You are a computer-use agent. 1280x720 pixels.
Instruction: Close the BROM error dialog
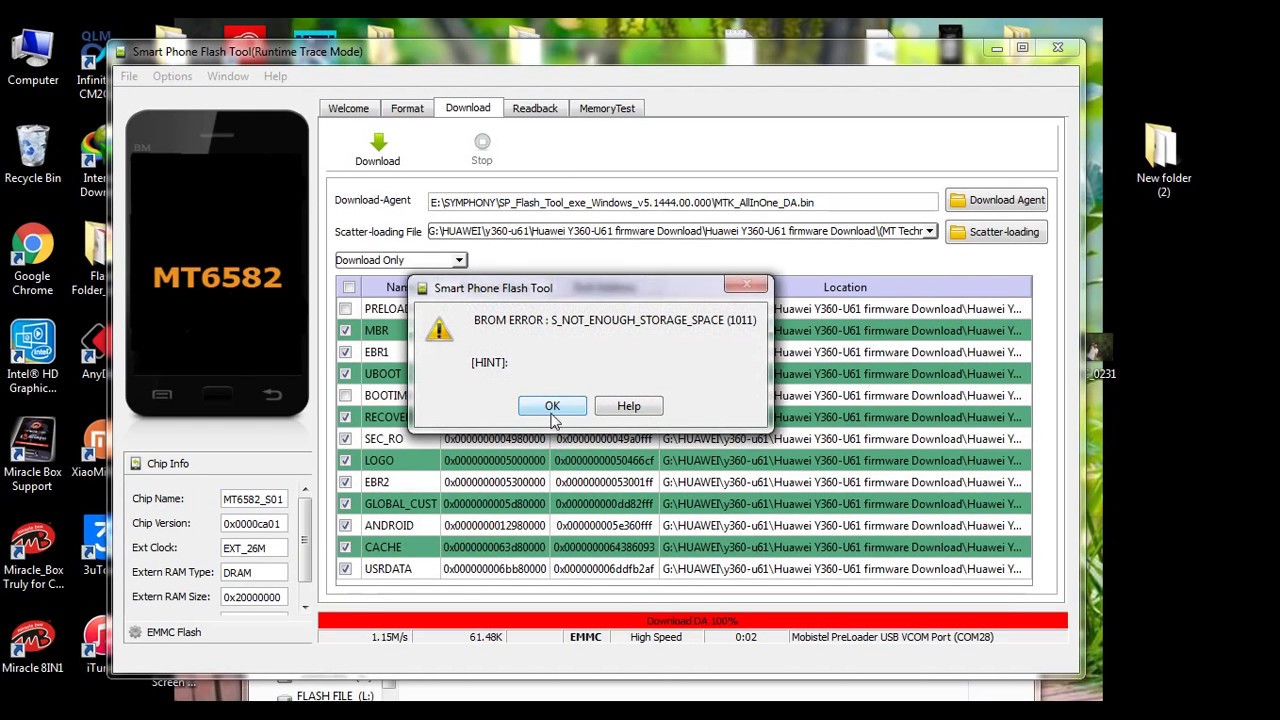click(x=746, y=285)
